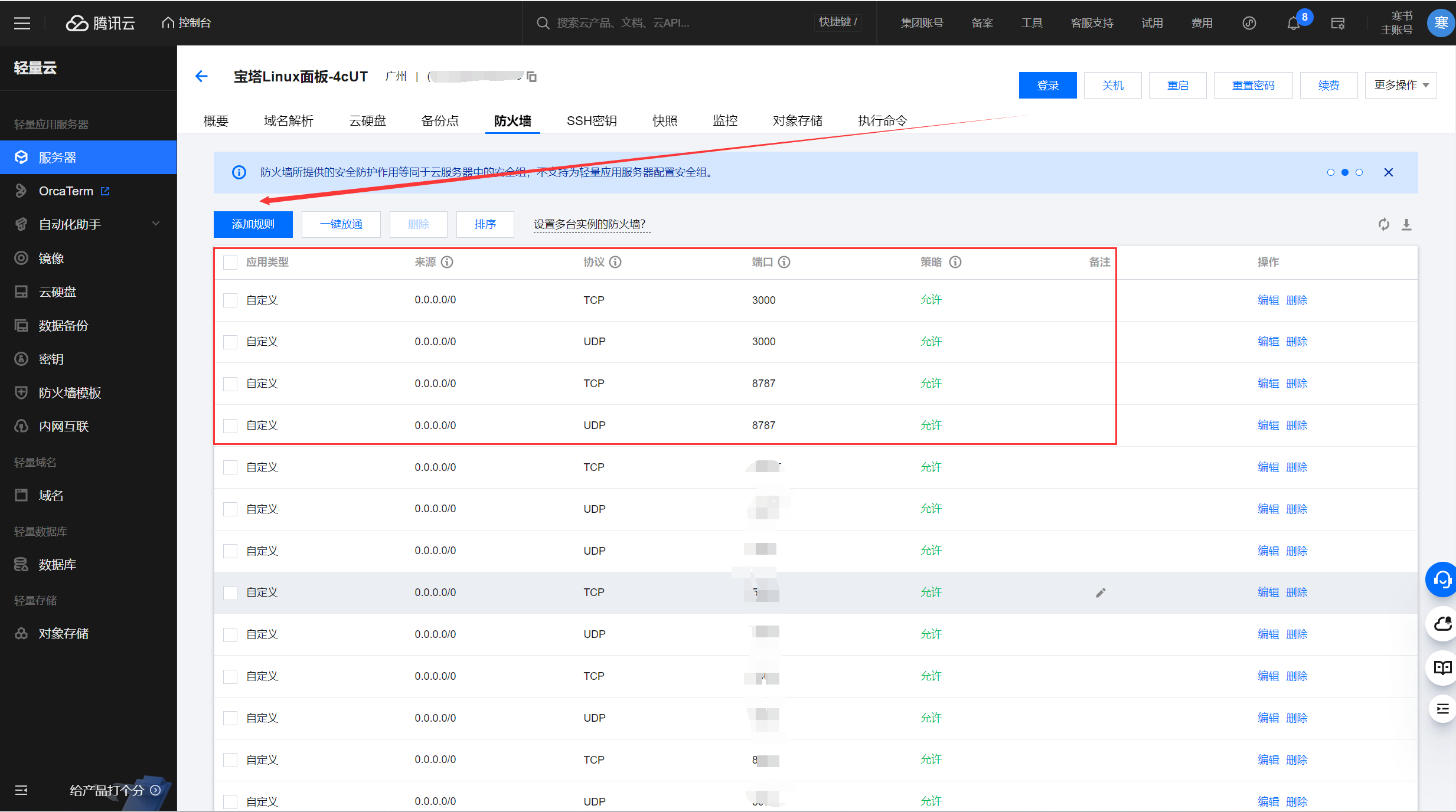Open the 费用 menu

1202,23
